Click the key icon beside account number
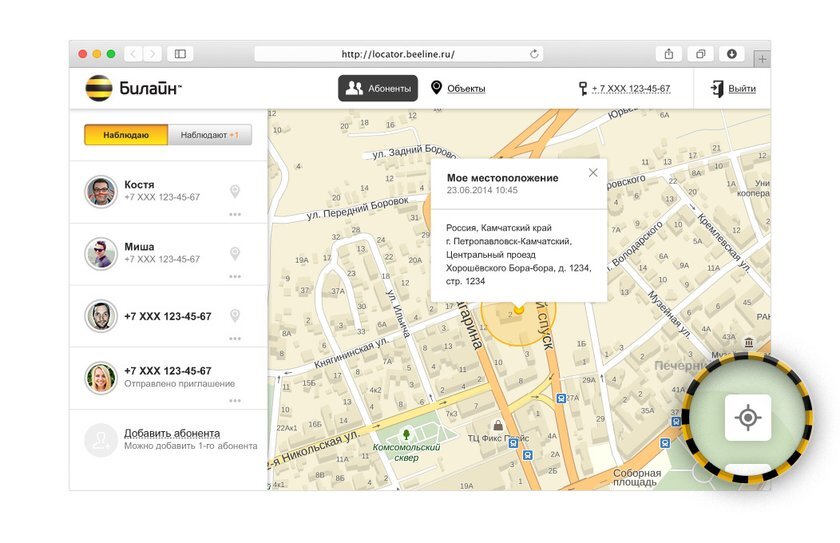Screen dimensions: 840x543 (x=583, y=88)
